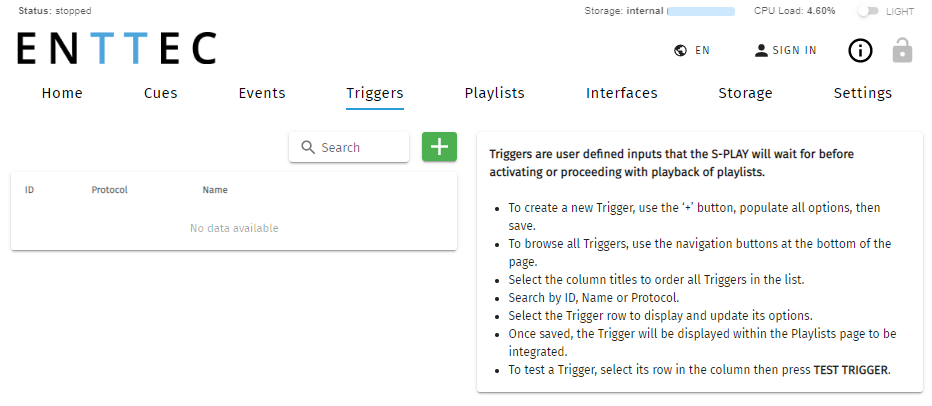Go to the Home tab
Screen dimensions: 932x406
coord(62,93)
